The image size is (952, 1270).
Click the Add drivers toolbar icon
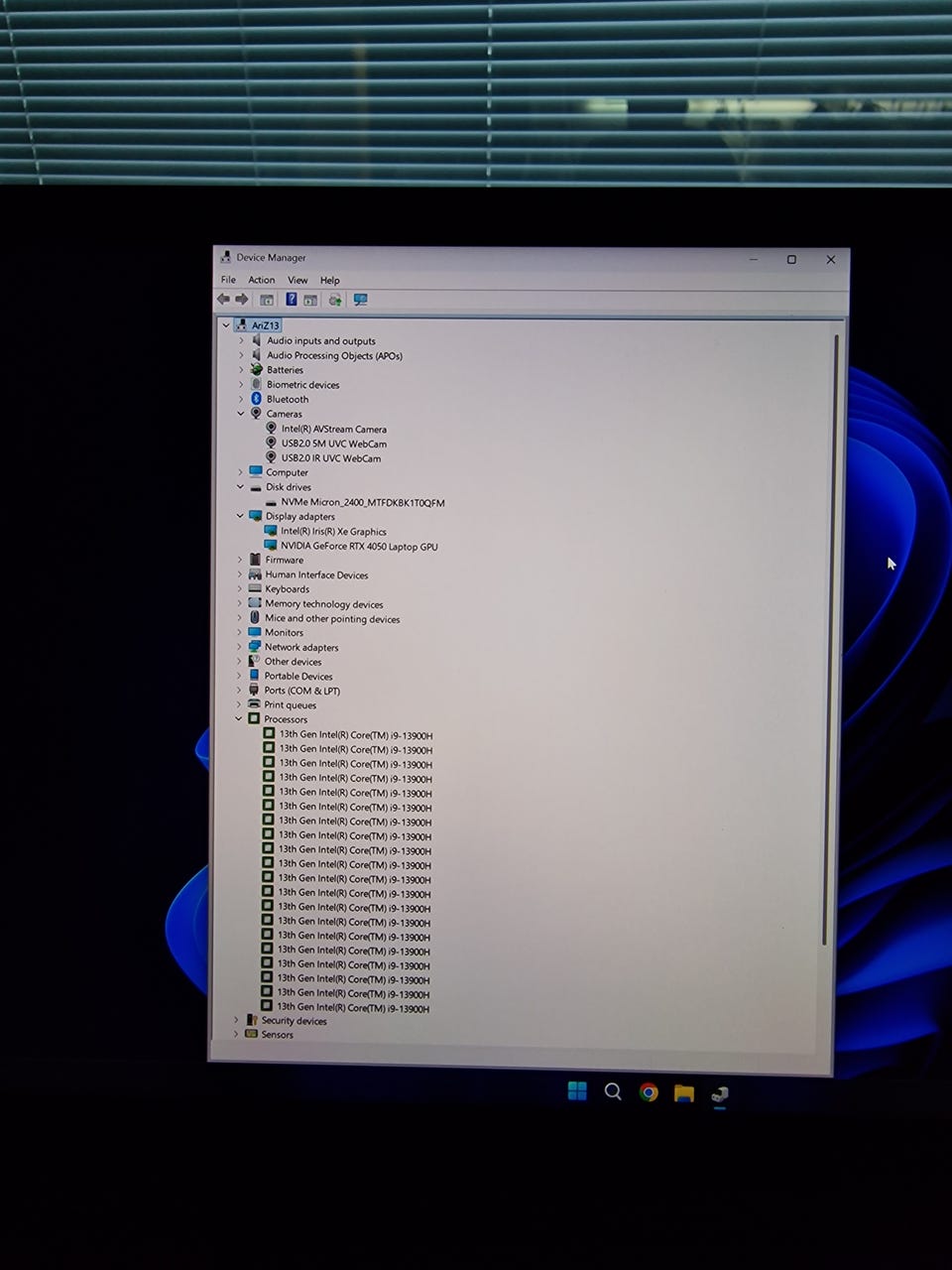(335, 300)
